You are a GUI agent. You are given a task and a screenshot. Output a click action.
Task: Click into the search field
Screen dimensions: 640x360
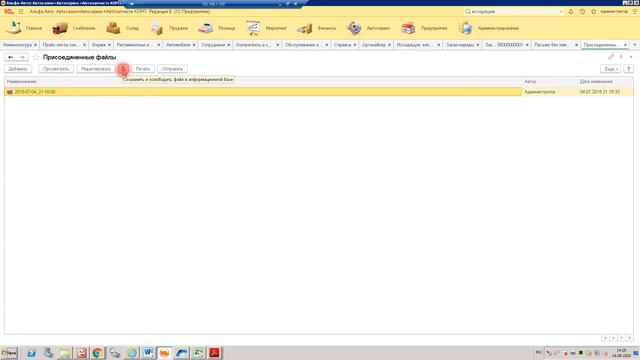pos(514,11)
